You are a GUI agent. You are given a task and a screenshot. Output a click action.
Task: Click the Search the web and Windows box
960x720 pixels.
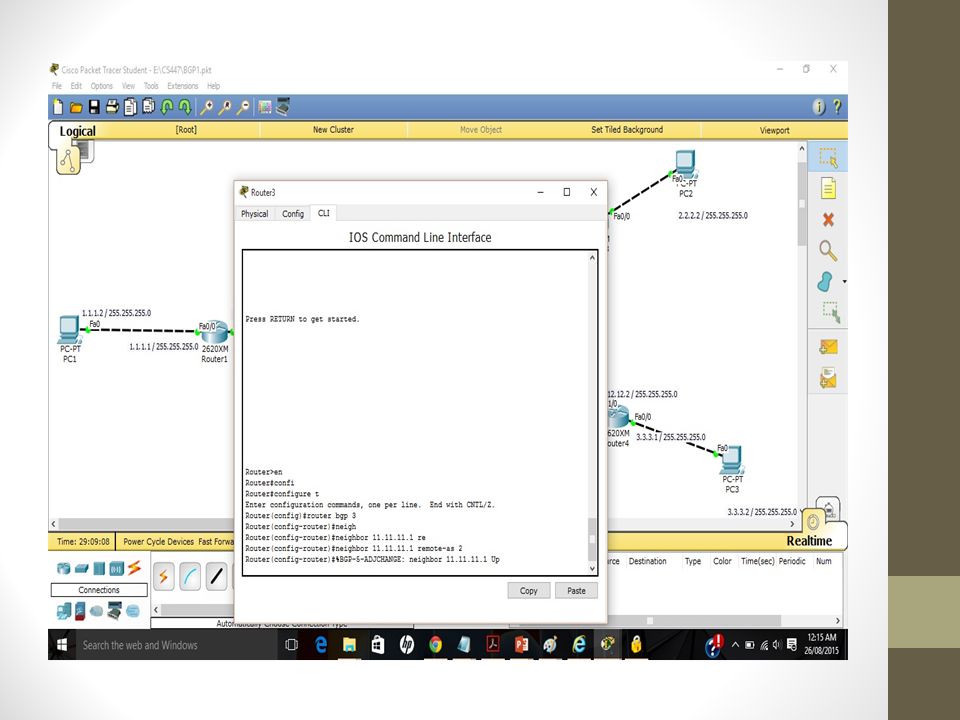click(x=175, y=645)
